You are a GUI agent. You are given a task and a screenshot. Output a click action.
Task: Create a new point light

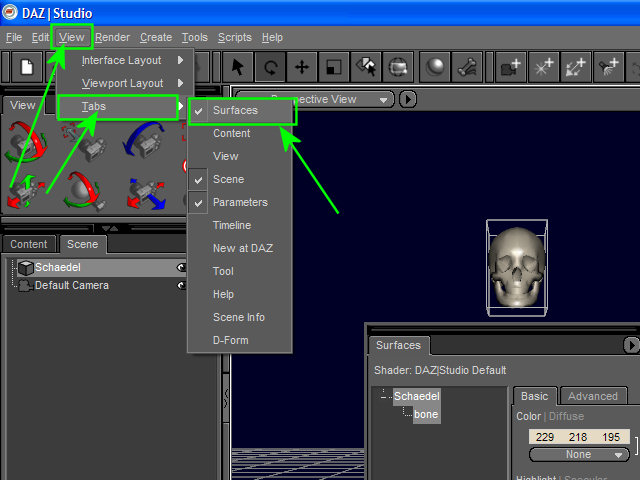click(x=543, y=67)
